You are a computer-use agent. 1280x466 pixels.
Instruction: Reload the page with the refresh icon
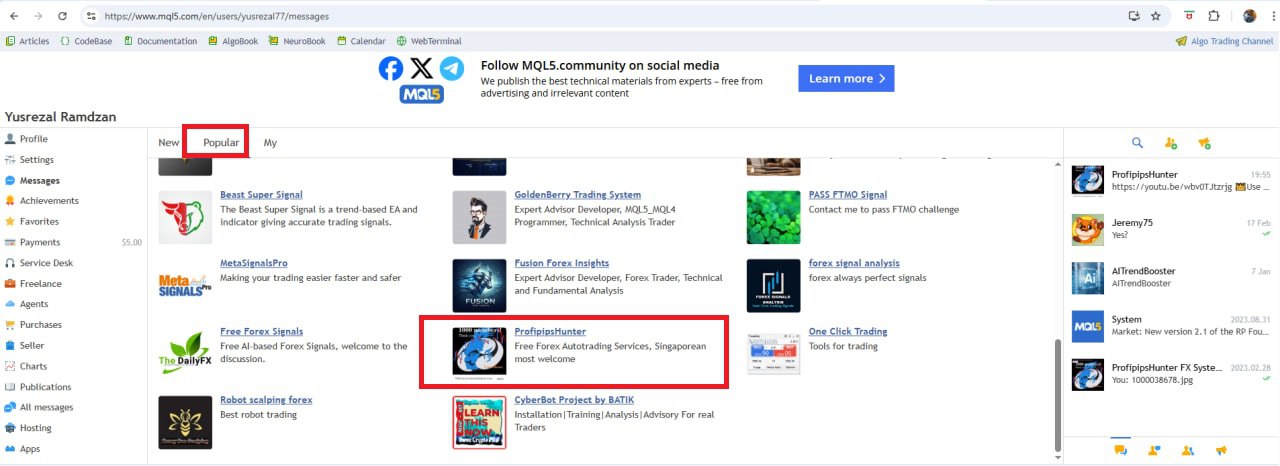[62, 16]
